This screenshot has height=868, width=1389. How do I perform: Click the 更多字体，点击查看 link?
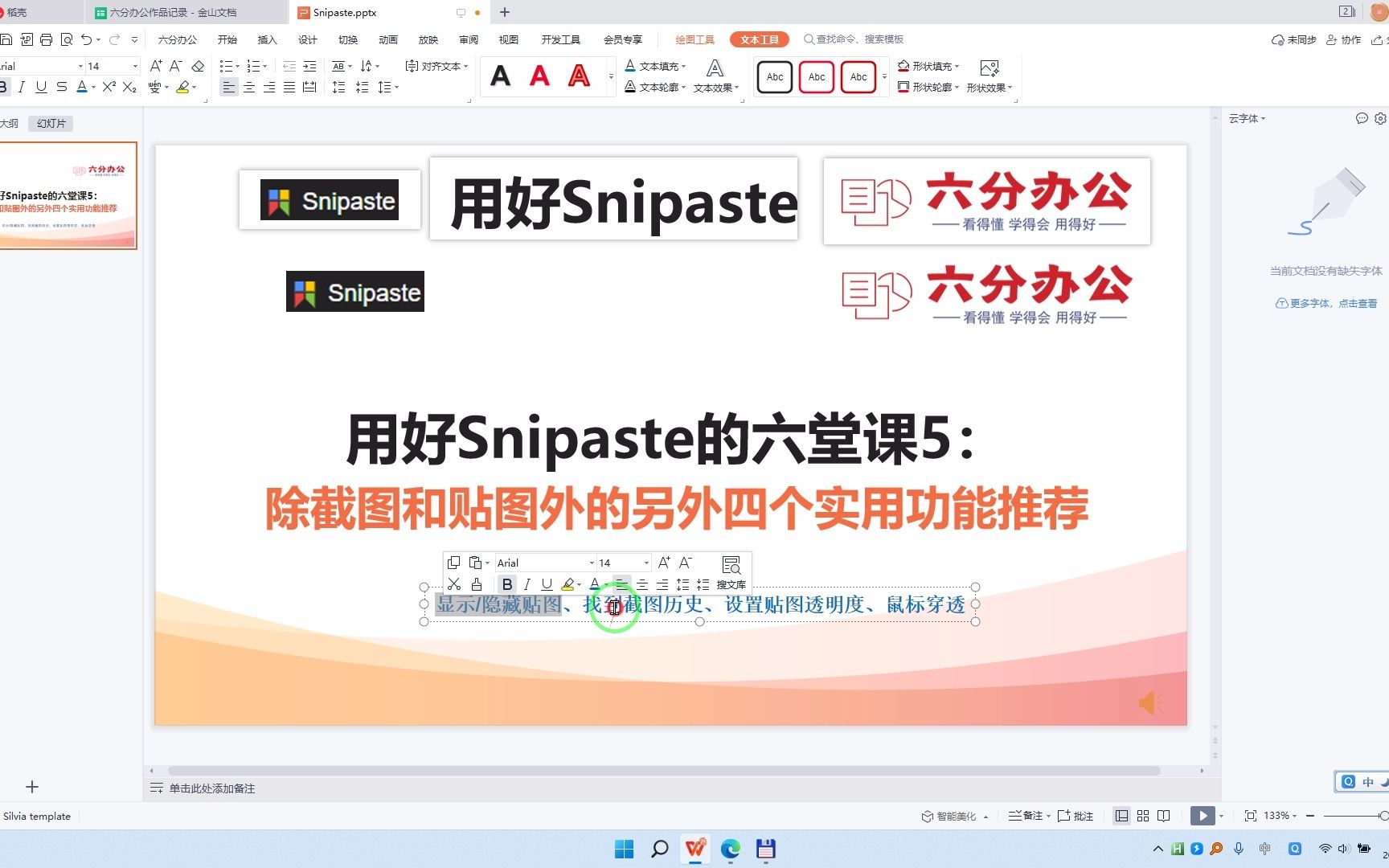1325,303
